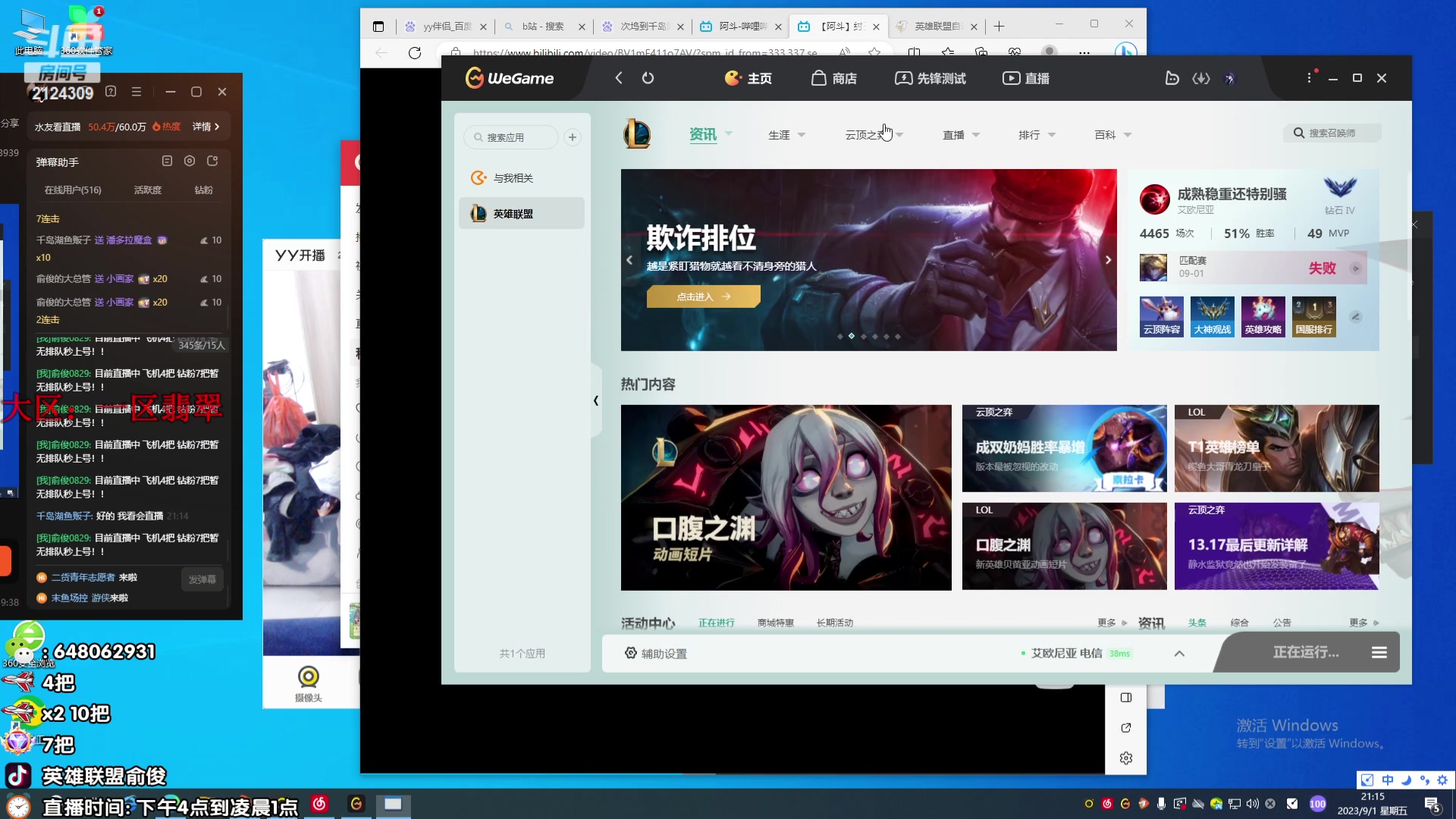Select the 钻粉 tab in 弹幕助手
Image resolution: width=1456 pixels, height=819 pixels.
click(x=203, y=190)
